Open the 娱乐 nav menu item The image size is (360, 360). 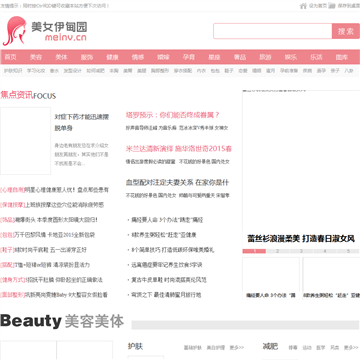coord(291,57)
